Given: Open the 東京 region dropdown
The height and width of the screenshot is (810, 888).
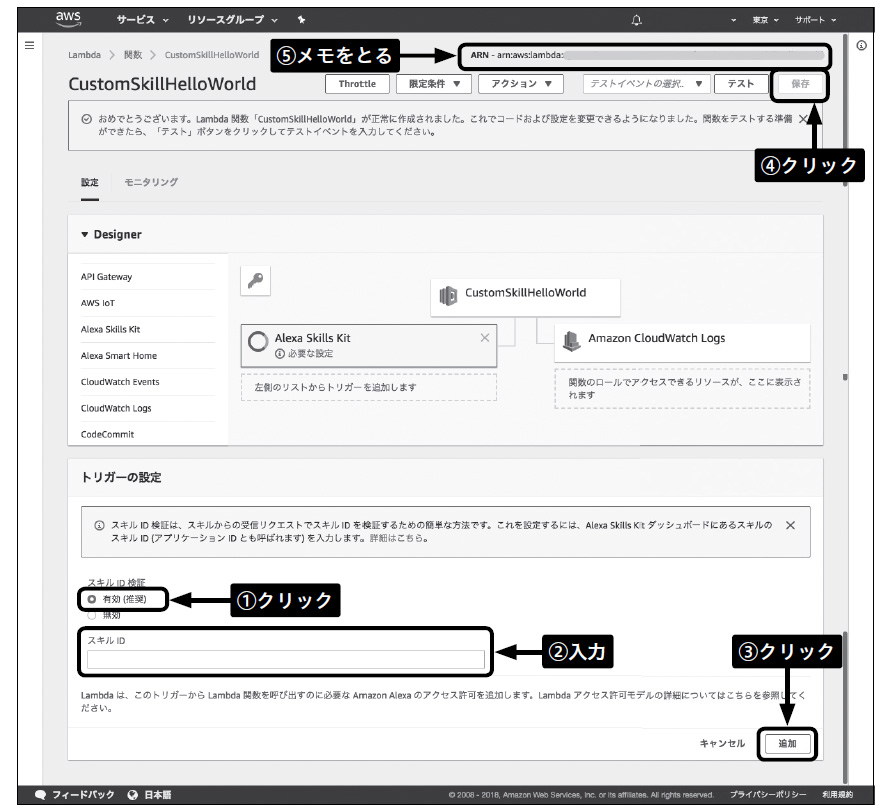Looking at the screenshot, I should click(x=765, y=20).
